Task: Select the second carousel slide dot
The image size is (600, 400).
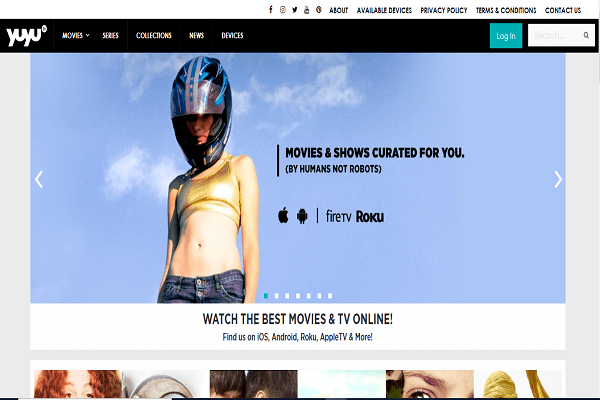Action: pos(277,296)
